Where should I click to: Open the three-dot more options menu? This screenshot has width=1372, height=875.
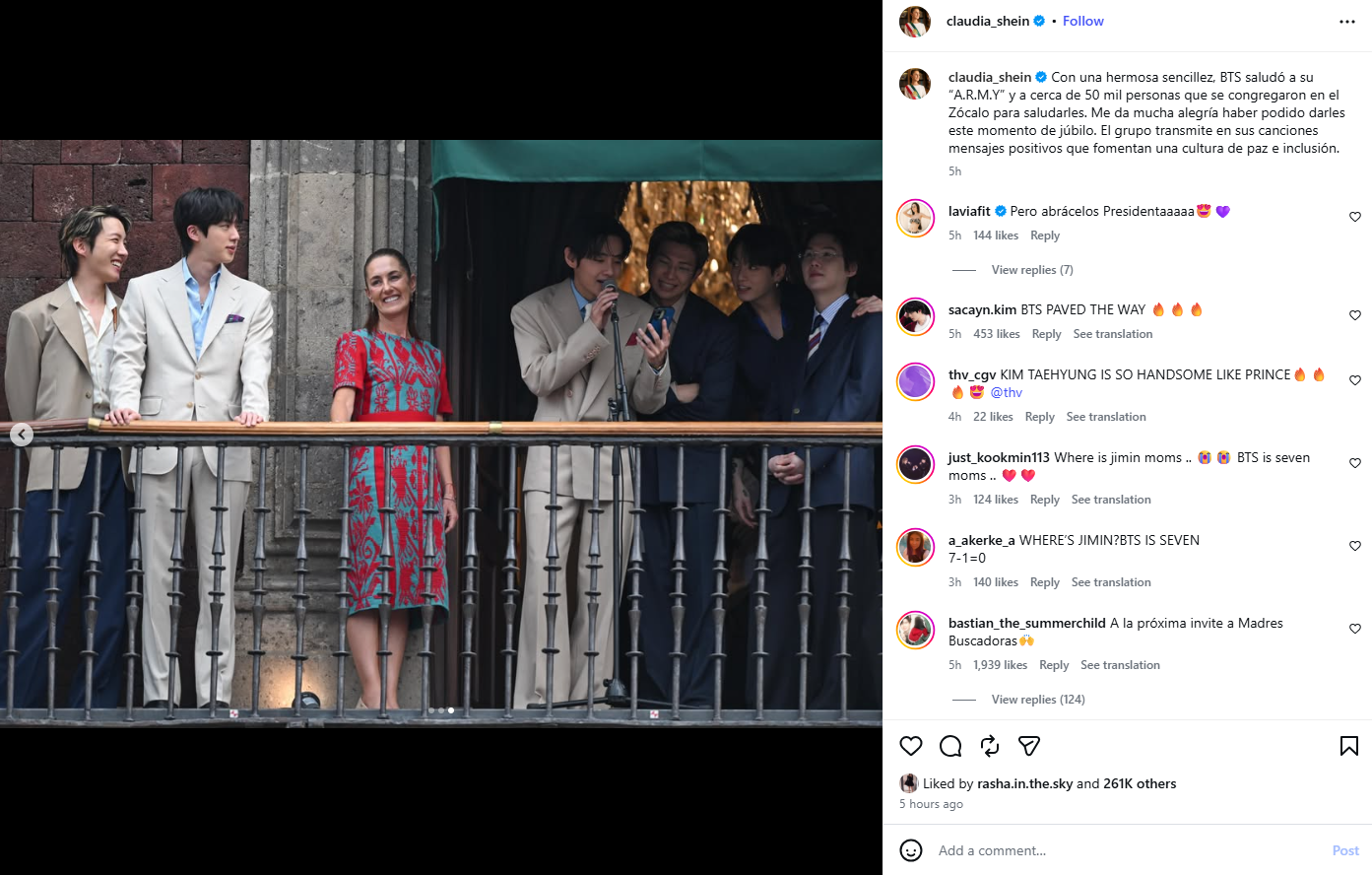pyautogui.click(x=1347, y=22)
